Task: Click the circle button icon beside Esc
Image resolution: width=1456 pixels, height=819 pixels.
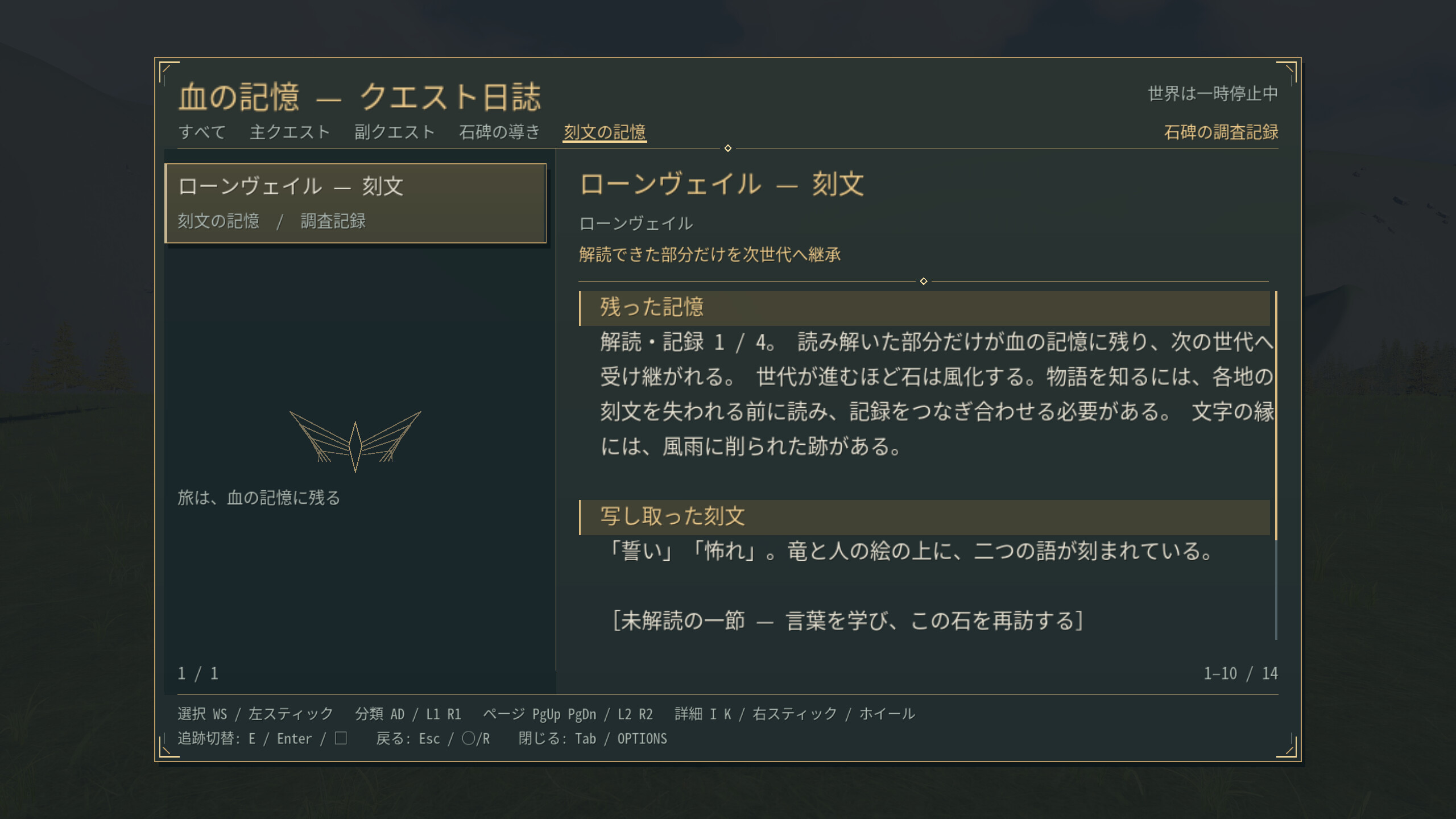Action: pos(468,738)
